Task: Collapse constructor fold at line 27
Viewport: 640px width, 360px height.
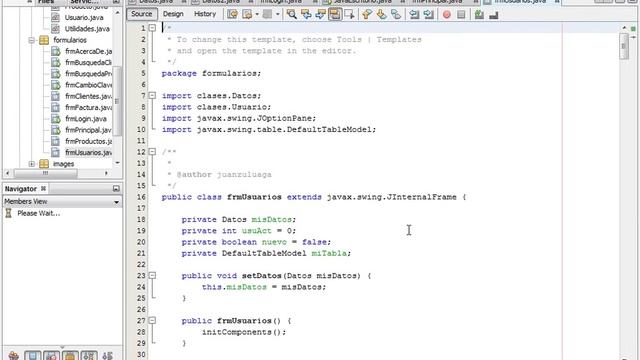Action: 152,320
